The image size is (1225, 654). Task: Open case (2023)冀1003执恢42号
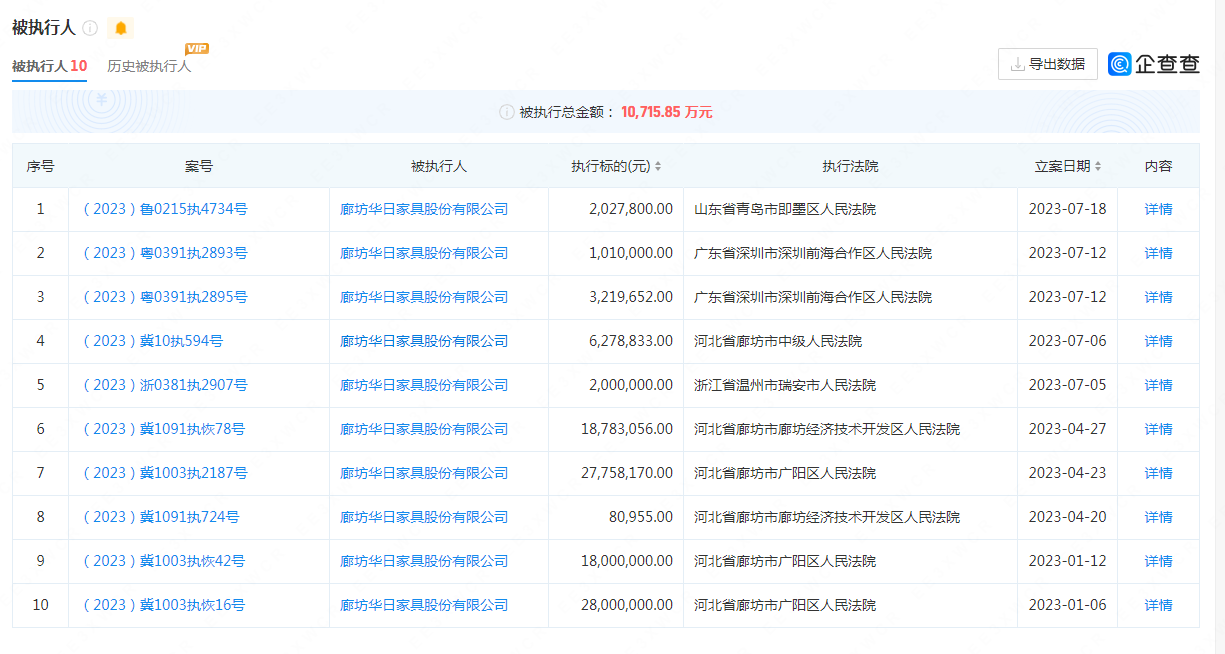tap(164, 561)
